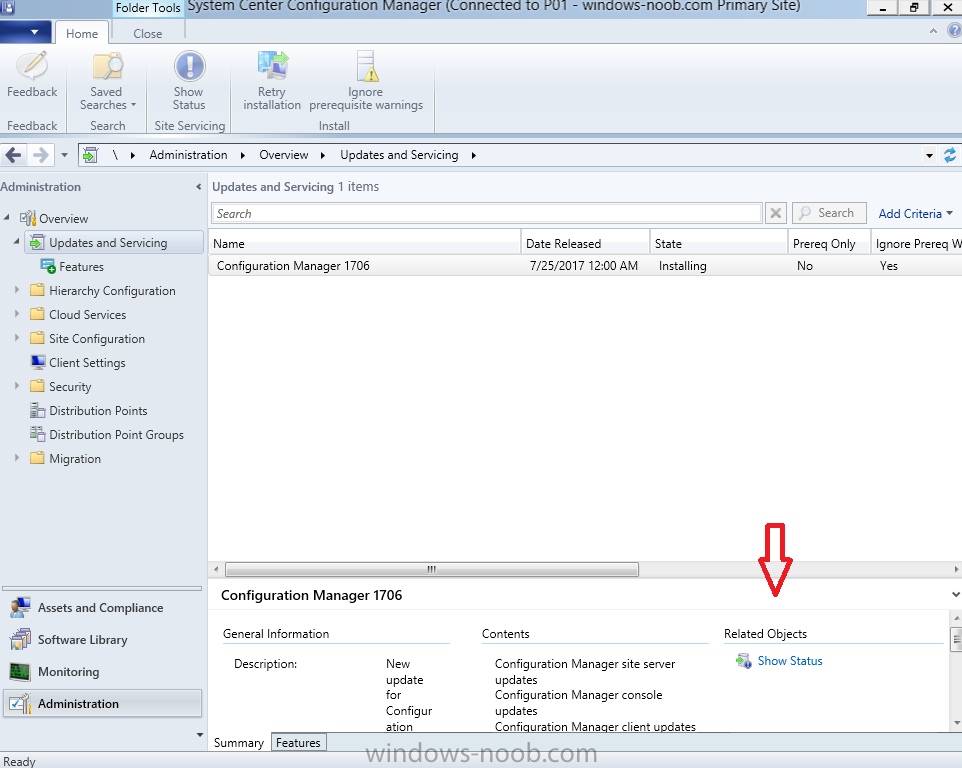The height and width of the screenshot is (768, 962).
Task: Open the blue application menu dropdown
Action: tap(25, 32)
